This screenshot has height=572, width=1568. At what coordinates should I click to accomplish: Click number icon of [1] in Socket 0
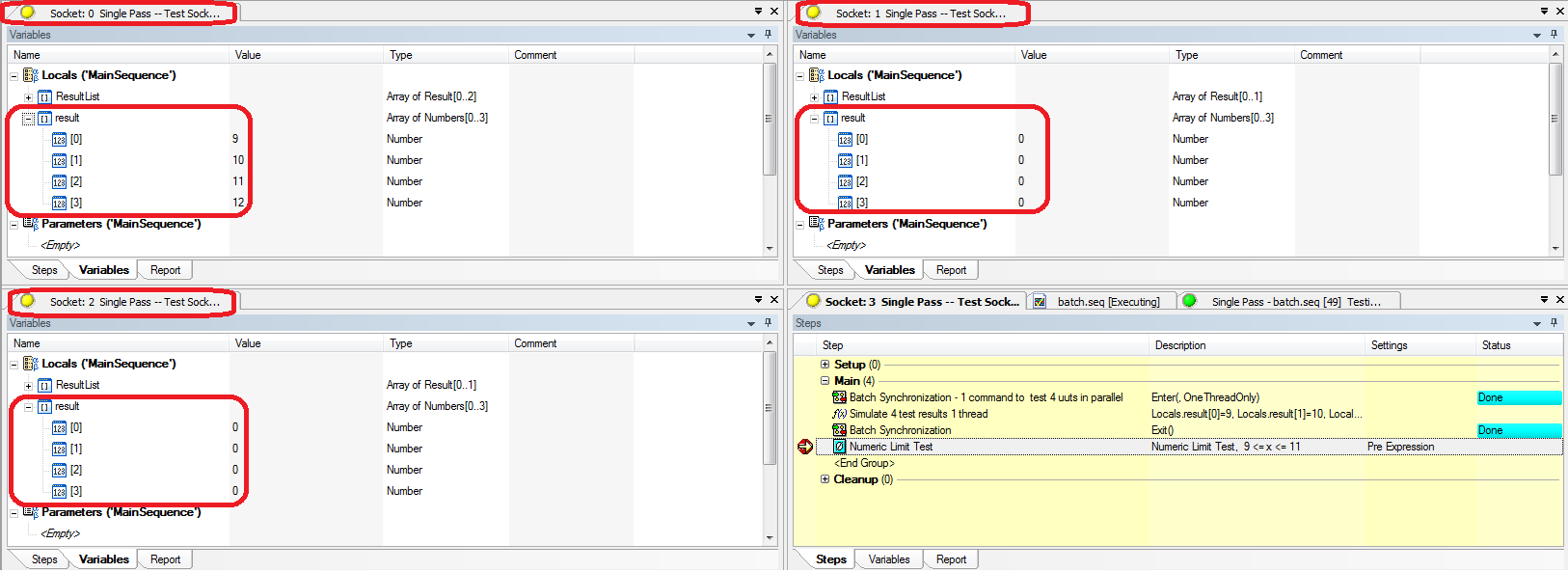pos(59,161)
